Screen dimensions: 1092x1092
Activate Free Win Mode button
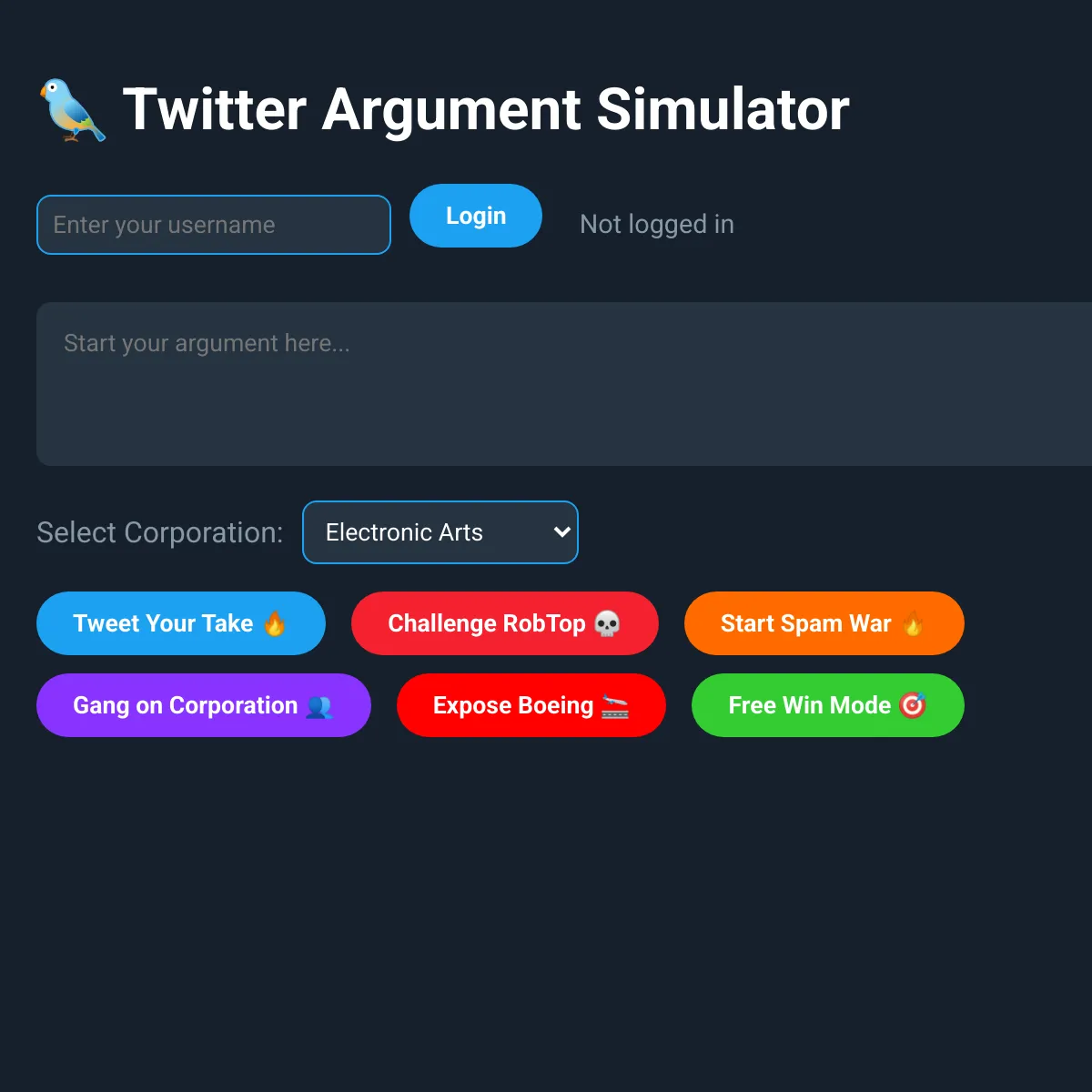tap(828, 705)
